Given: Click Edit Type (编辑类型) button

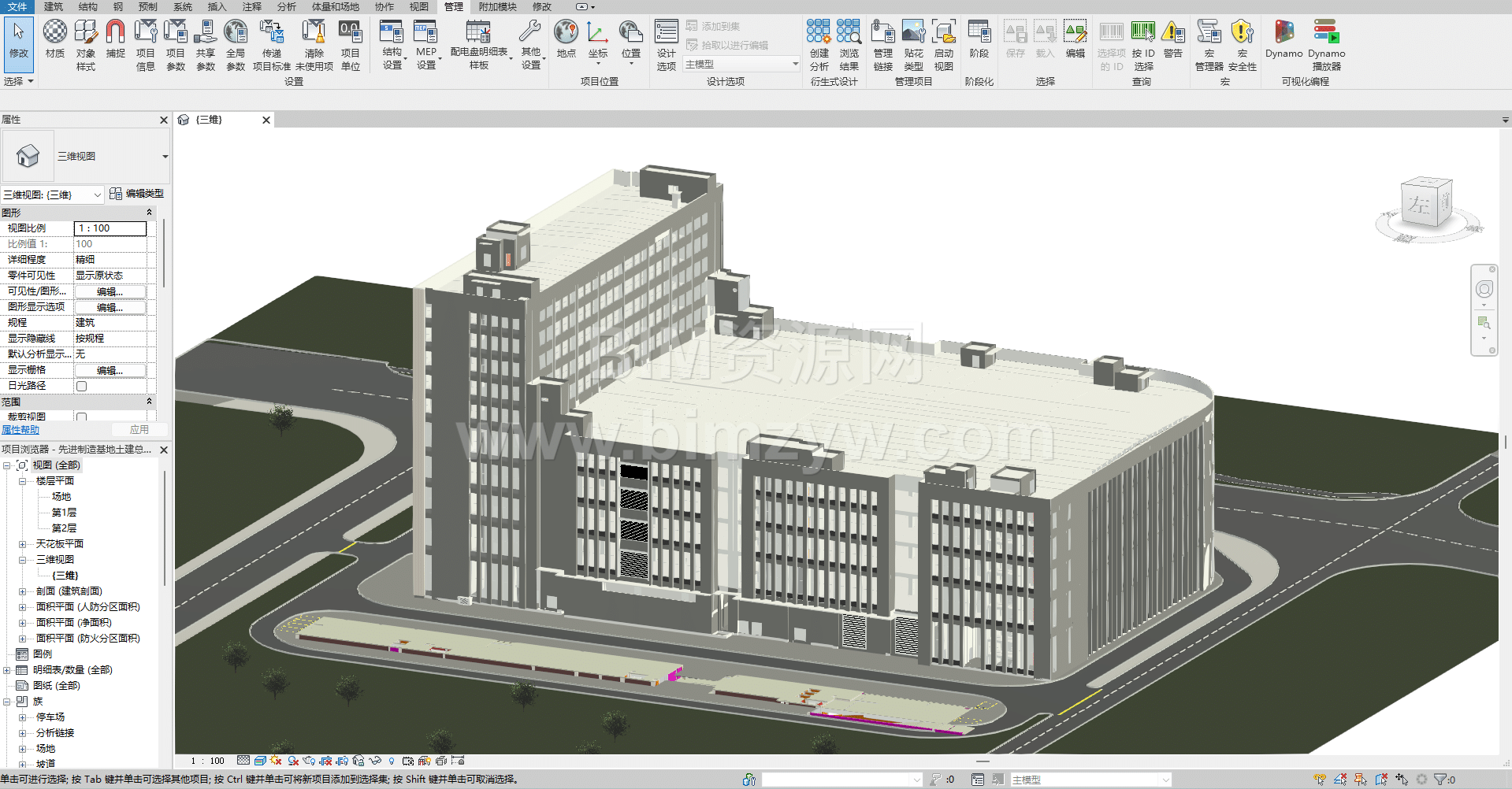Looking at the screenshot, I should (137, 194).
